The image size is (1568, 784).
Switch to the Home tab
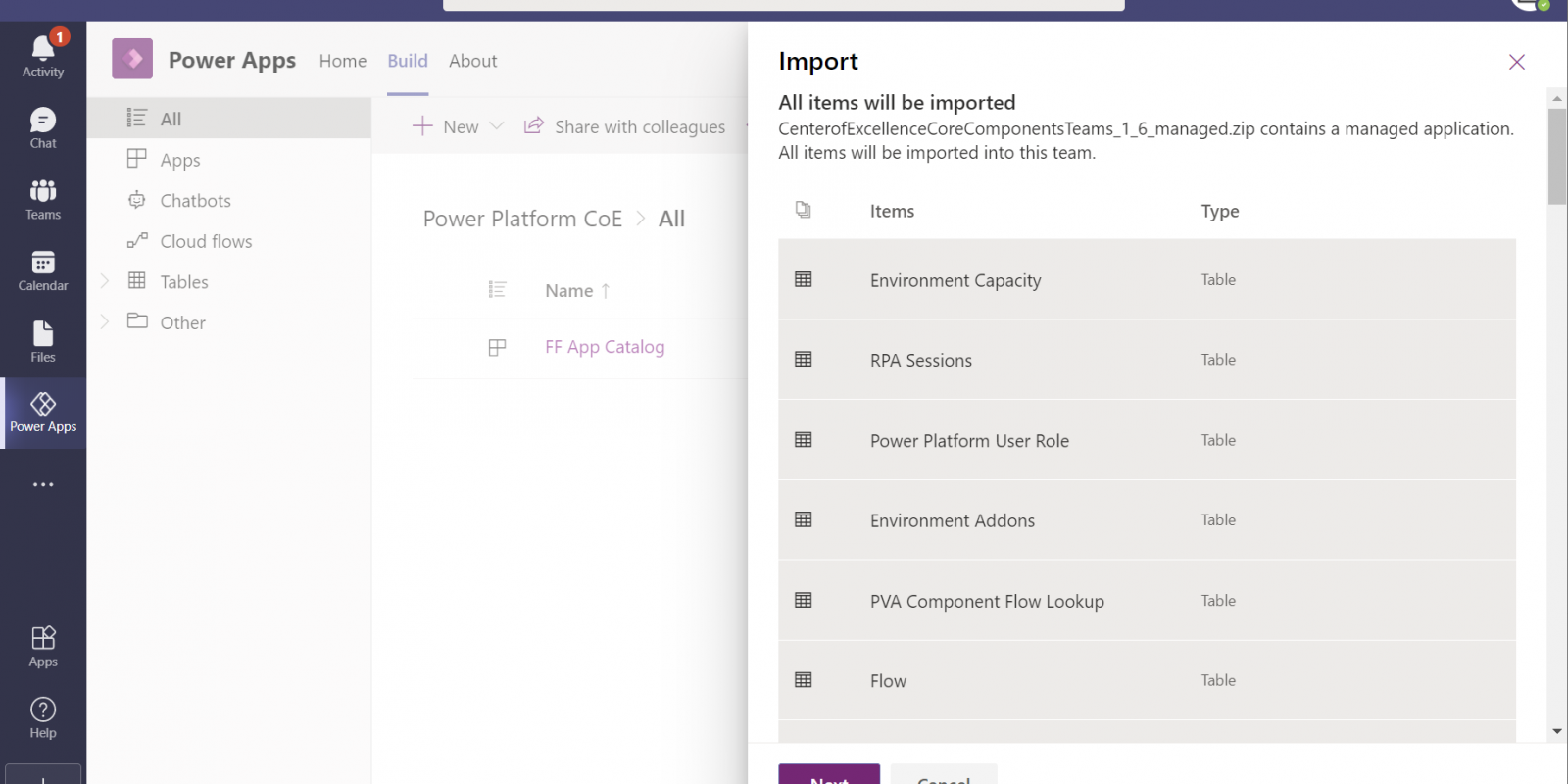342,61
